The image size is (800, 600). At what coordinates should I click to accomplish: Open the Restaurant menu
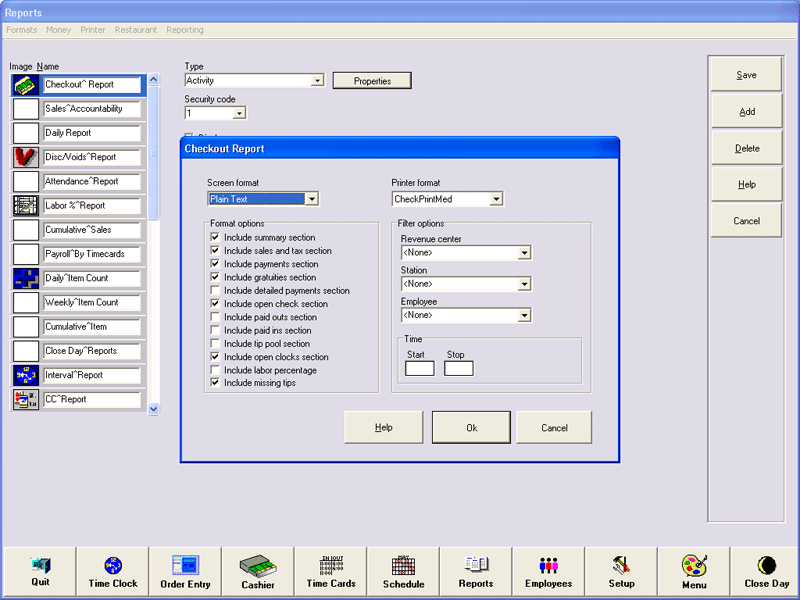tap(135, 30)
